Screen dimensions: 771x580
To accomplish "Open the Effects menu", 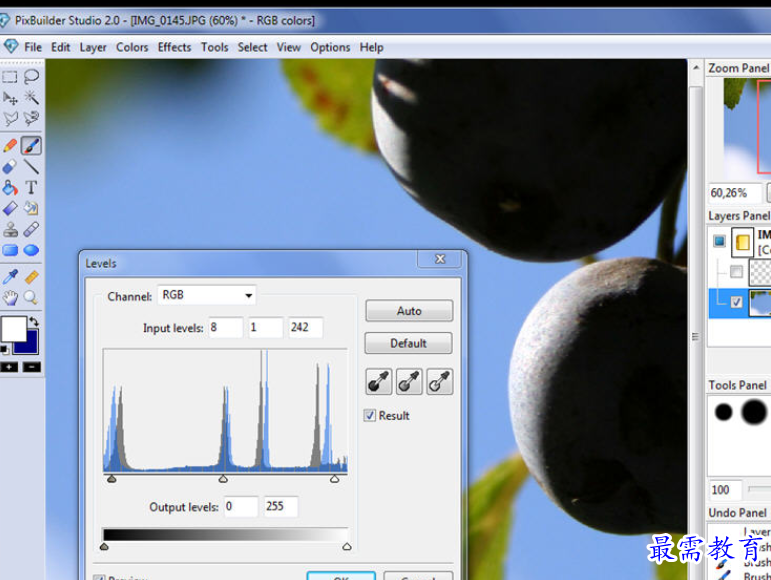I will [174, 47].
